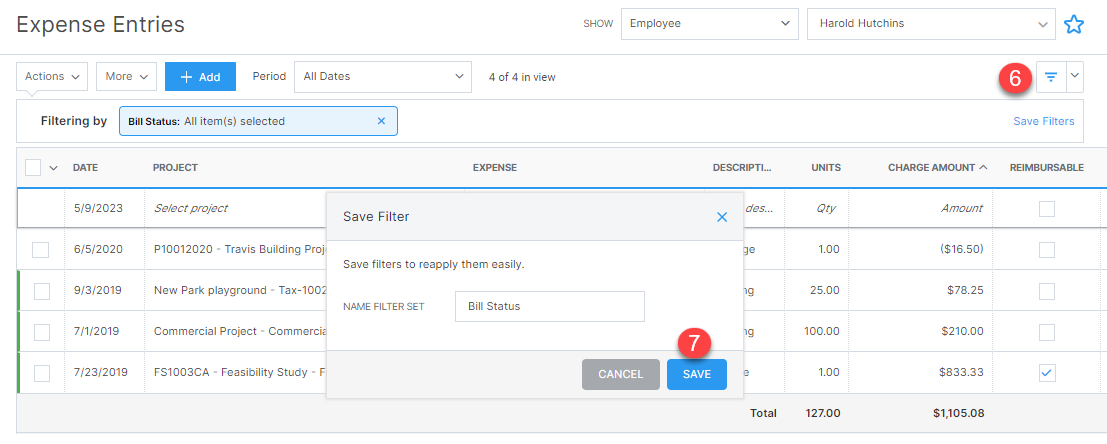
Task: Click the Select project field
Action: [x=191, y=208]
